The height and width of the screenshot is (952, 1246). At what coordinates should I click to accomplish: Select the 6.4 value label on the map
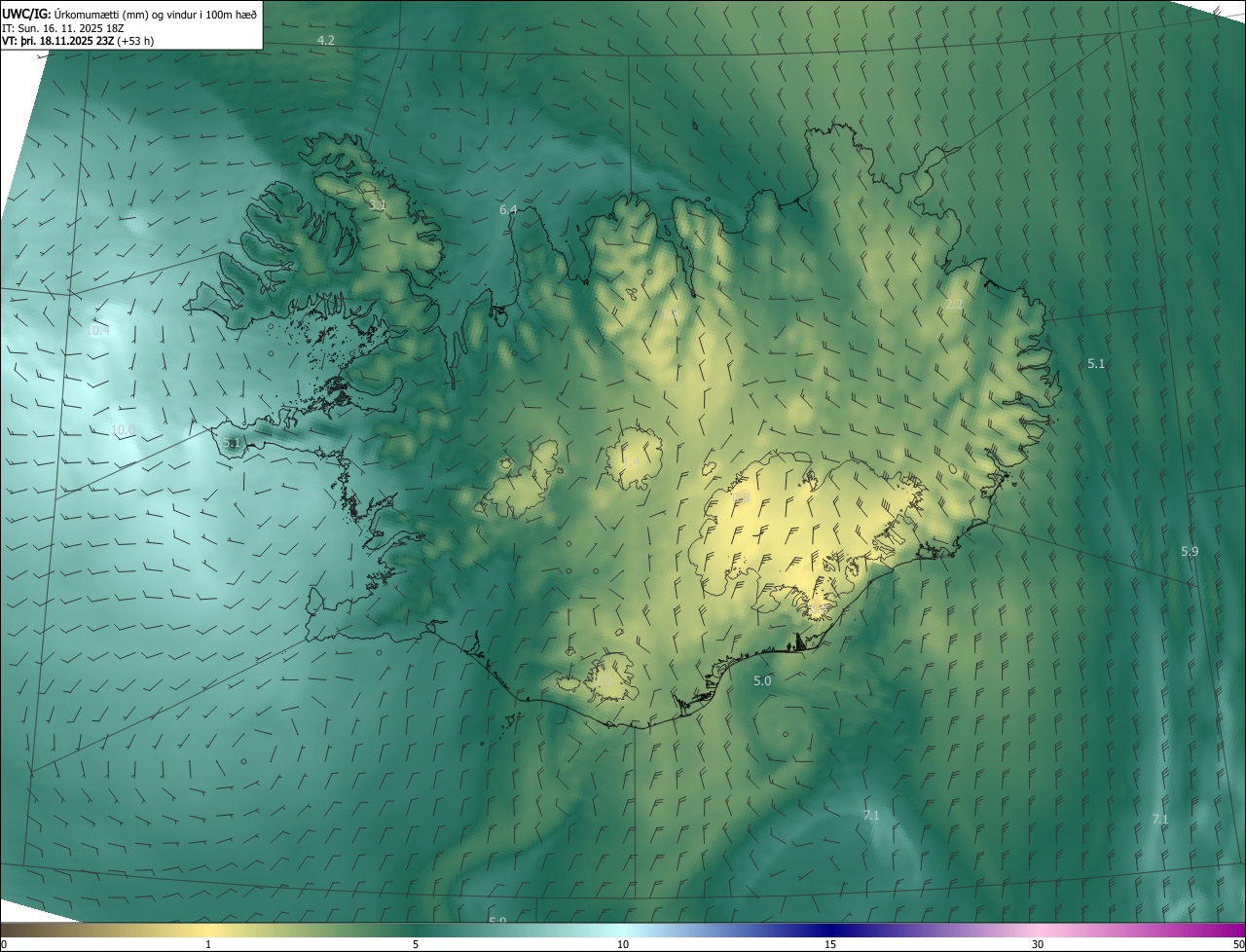[x=508, y=209]
